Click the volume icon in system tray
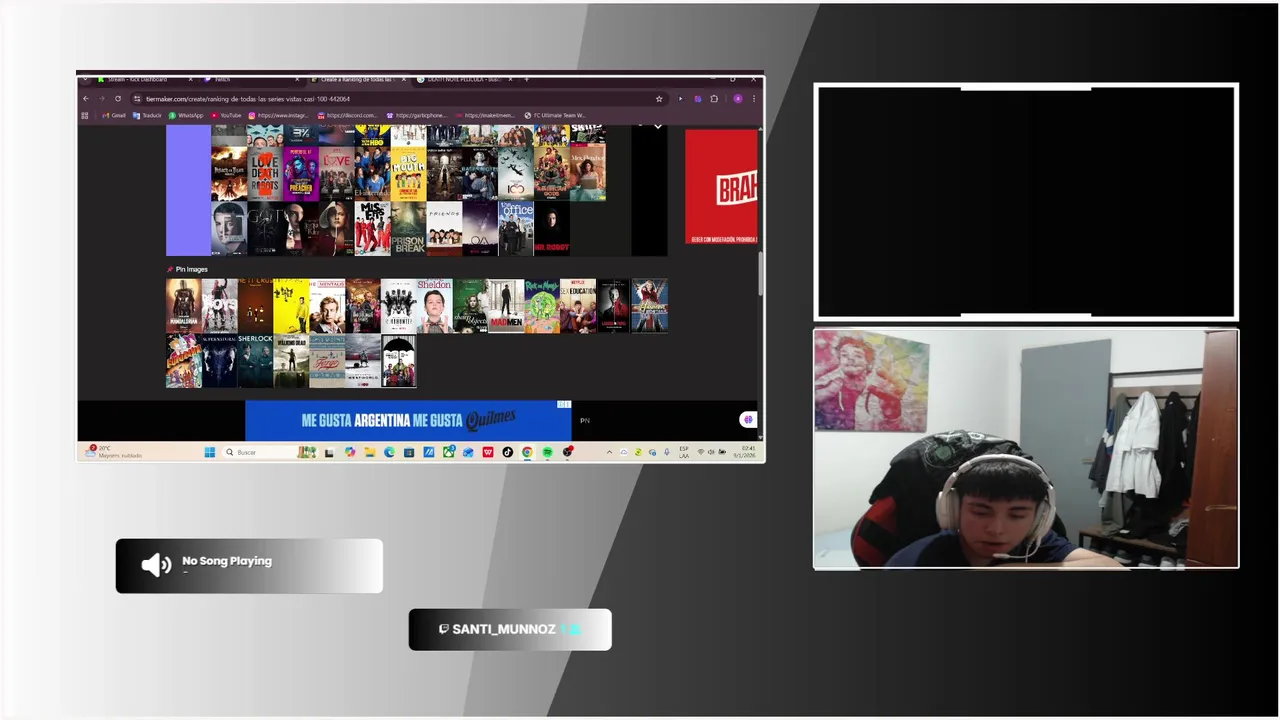1280x720 pixels. click(x=711, y=452)
